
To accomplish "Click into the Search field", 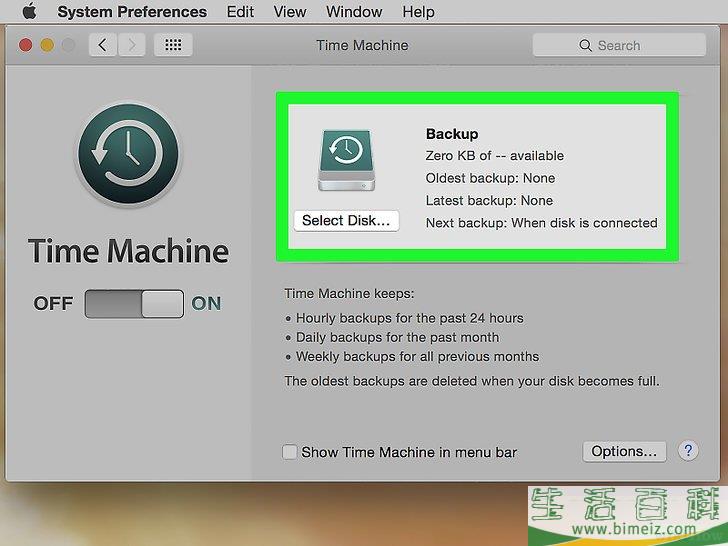I will [619, 45].
